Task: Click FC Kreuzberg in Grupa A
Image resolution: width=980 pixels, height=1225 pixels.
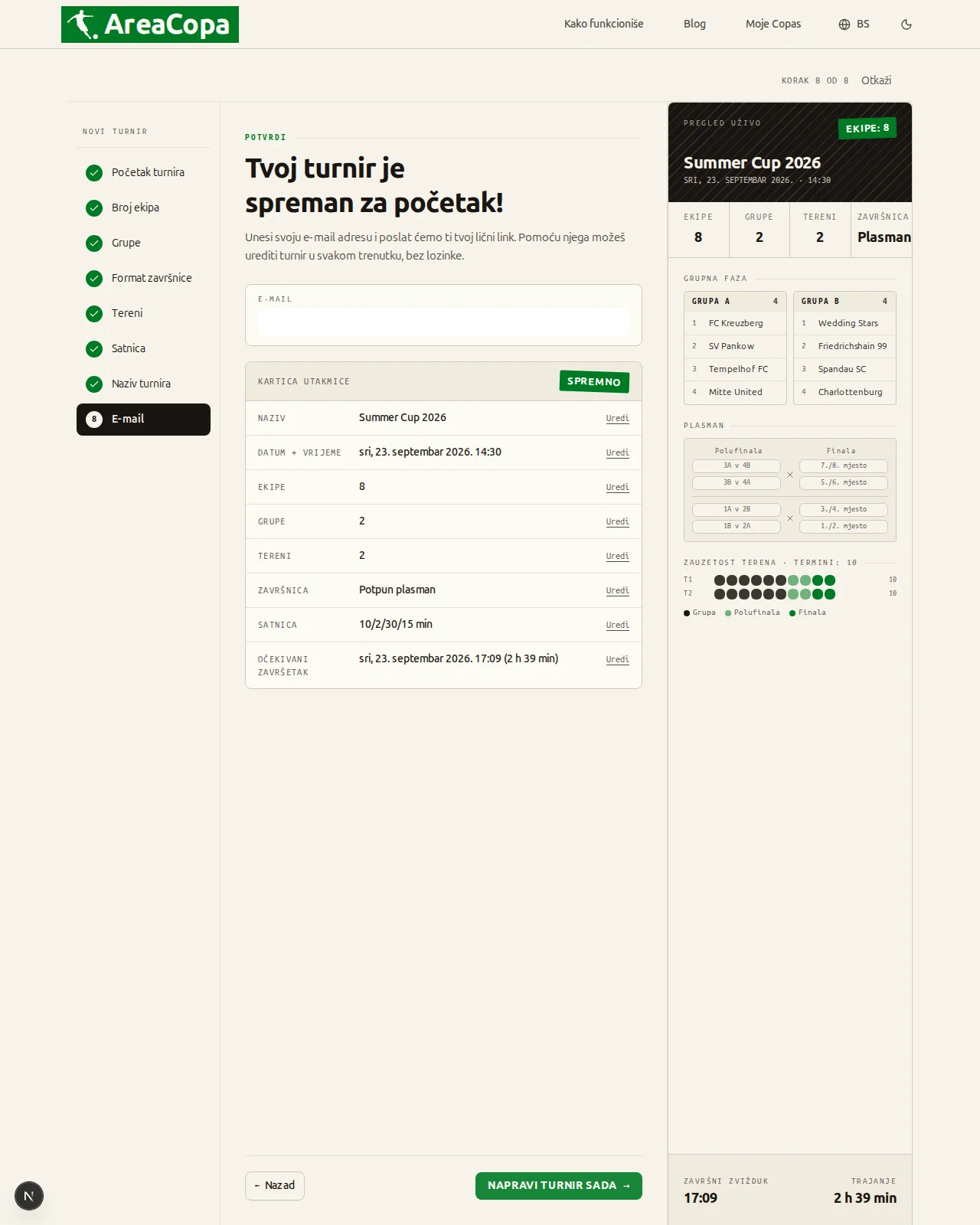Action: point(735,323)
